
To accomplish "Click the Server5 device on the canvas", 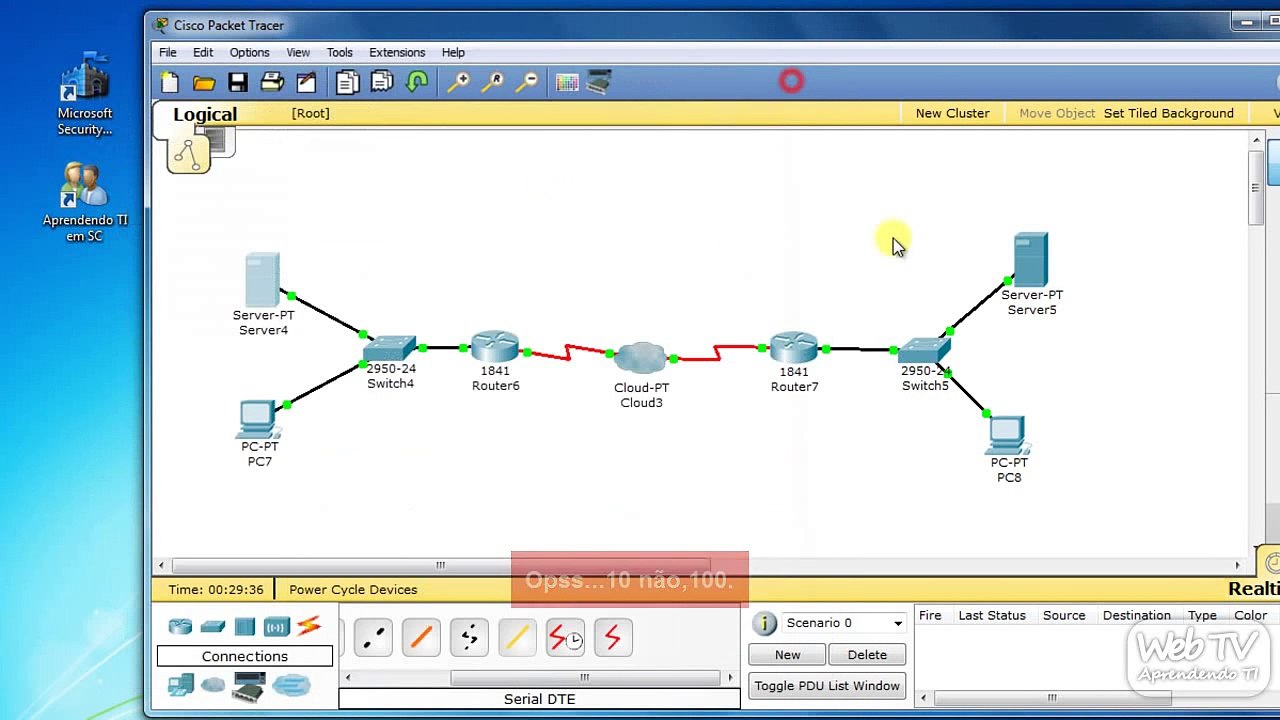I will tap(1031, 260).
